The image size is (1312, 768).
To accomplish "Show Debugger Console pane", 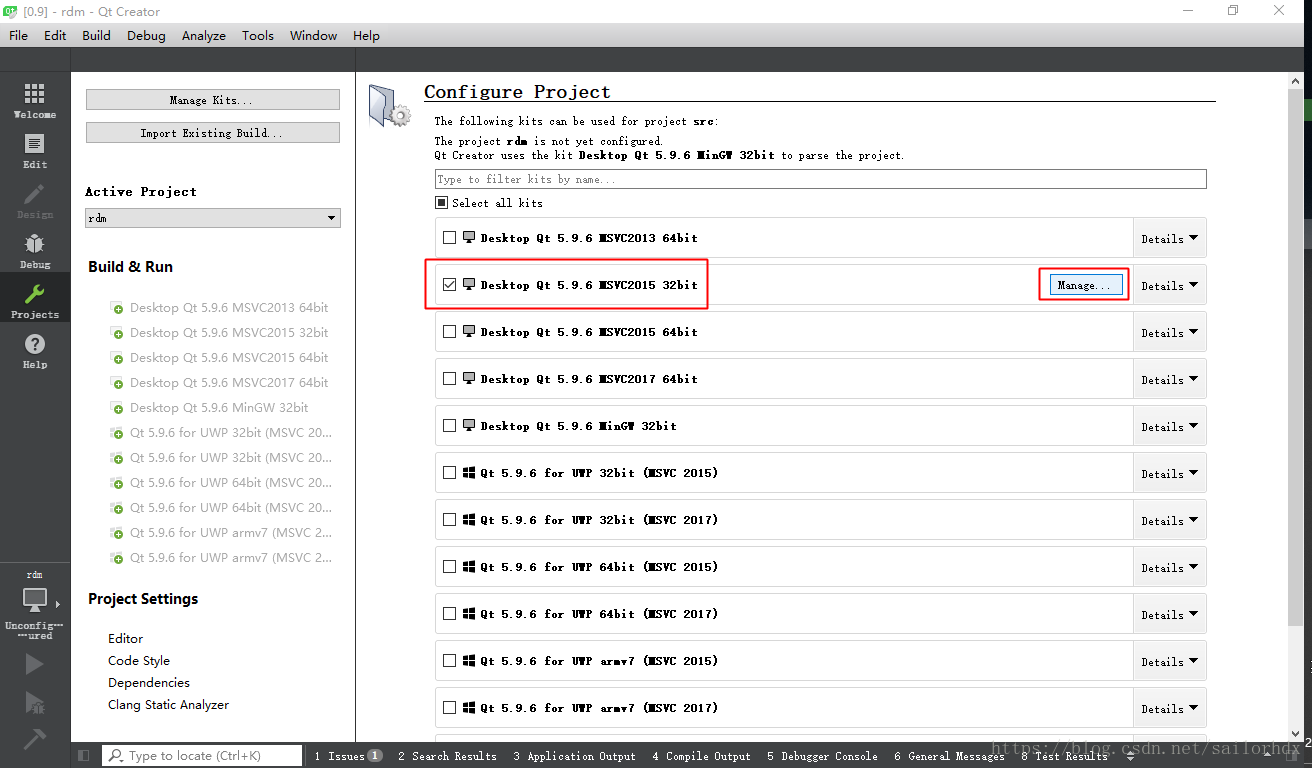I will [822, 756].
